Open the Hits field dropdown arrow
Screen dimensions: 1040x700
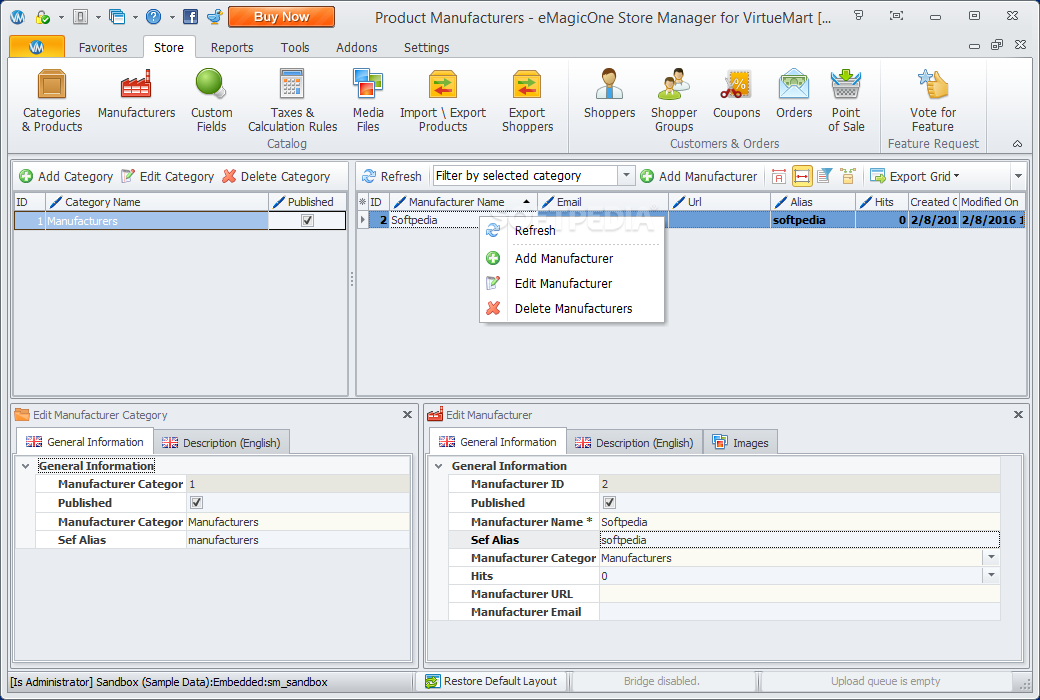(x=992, y=575)
